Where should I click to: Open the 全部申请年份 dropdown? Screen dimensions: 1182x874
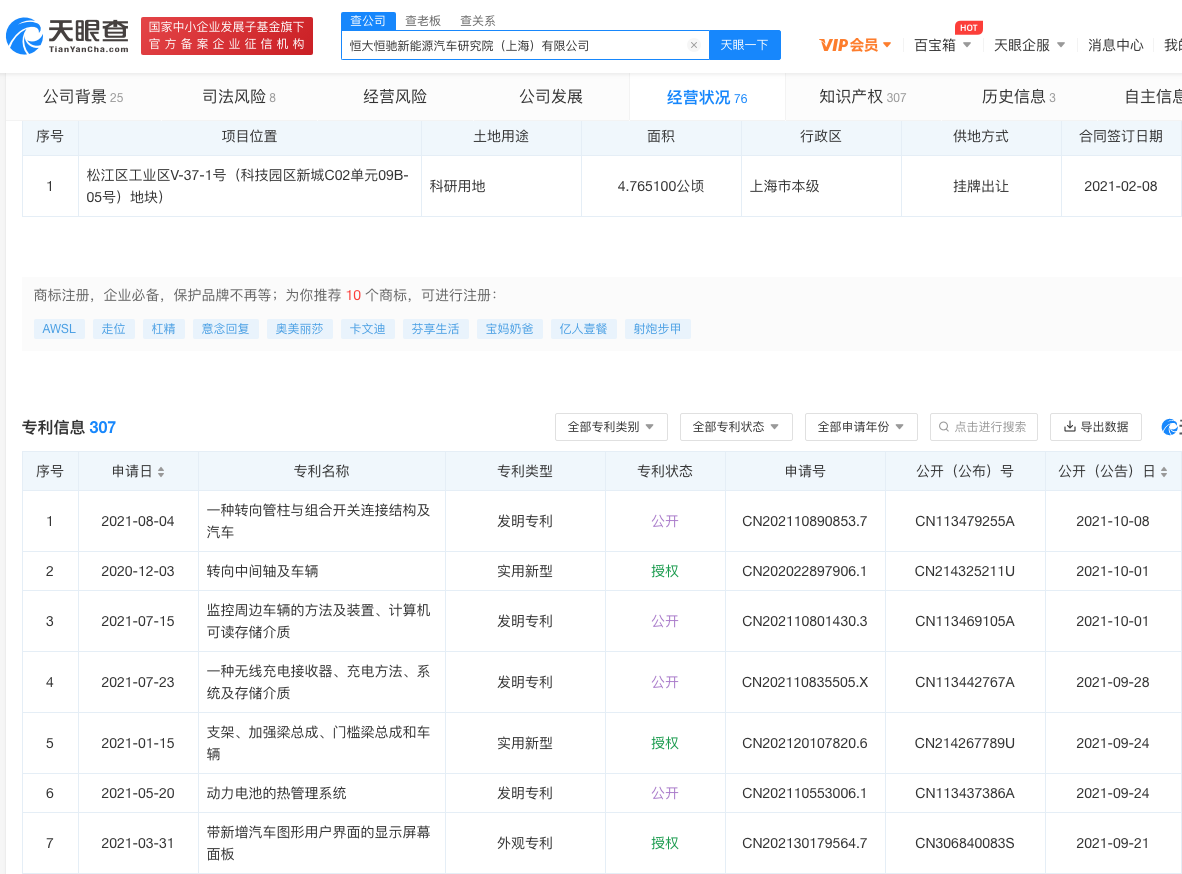(x=860, y=427)
